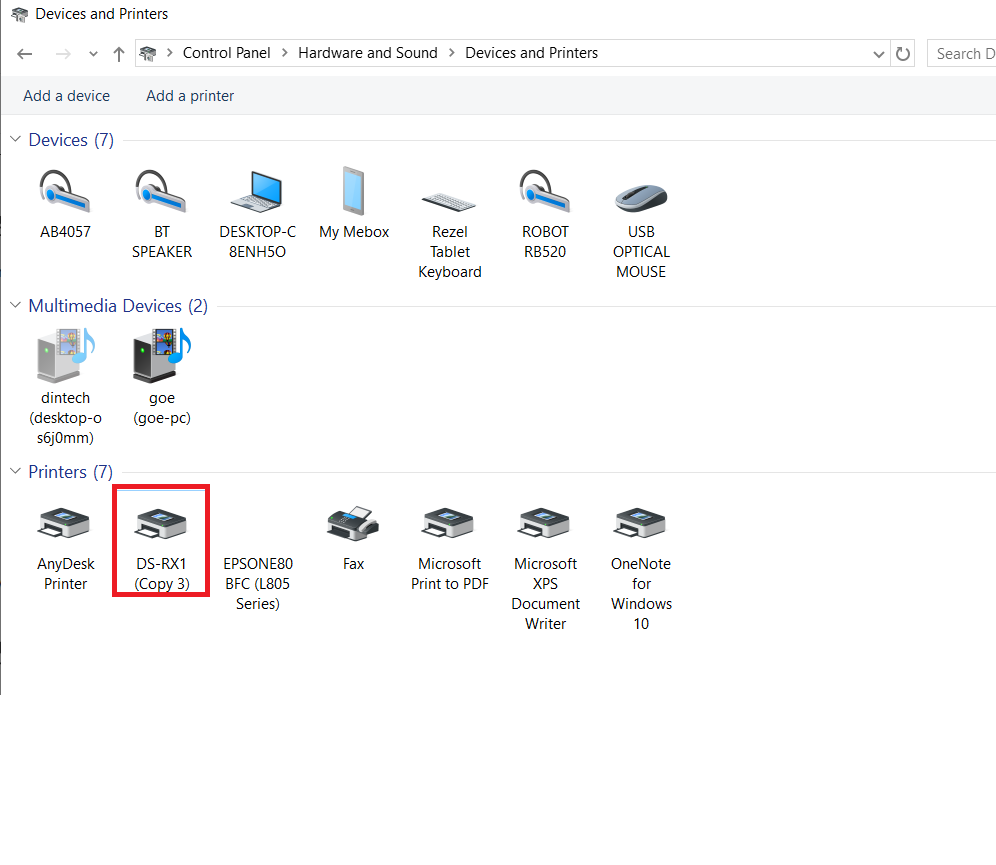Collapse the Multimedia Devices (2) group
Image resolution: width=996 pixels, height=865 pixels.
click(16, 305)
